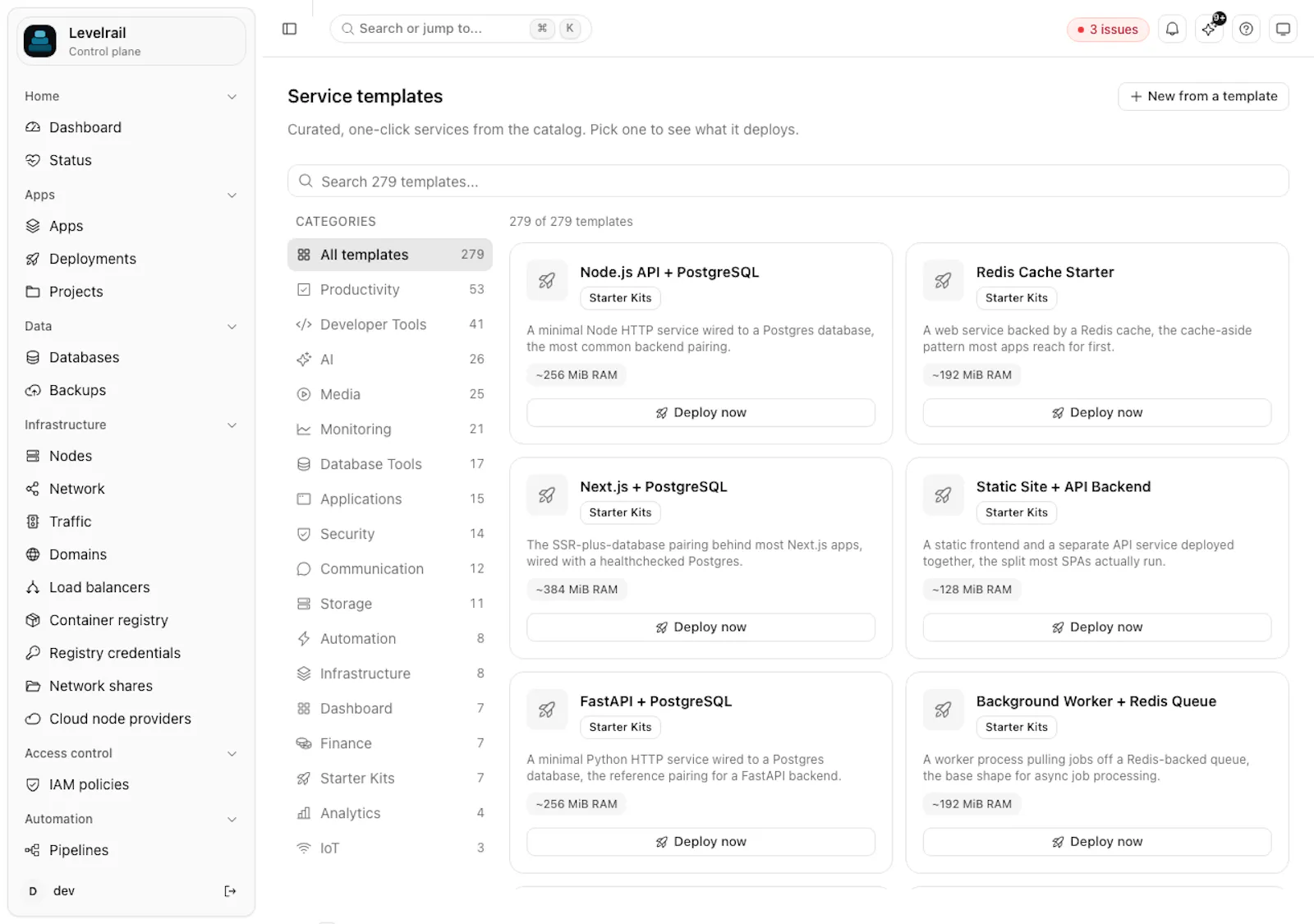Click the Next.js + PostgreSQL rocket icon

(x=547, y=495)
